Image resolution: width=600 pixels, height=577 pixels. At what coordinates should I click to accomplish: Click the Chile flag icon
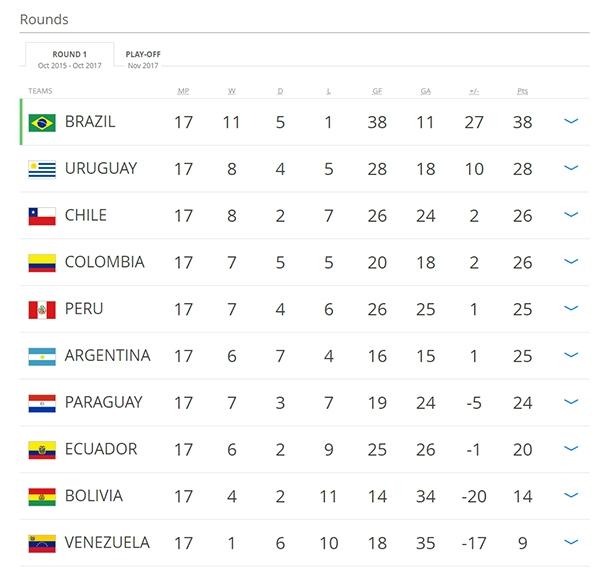point(42,216)
